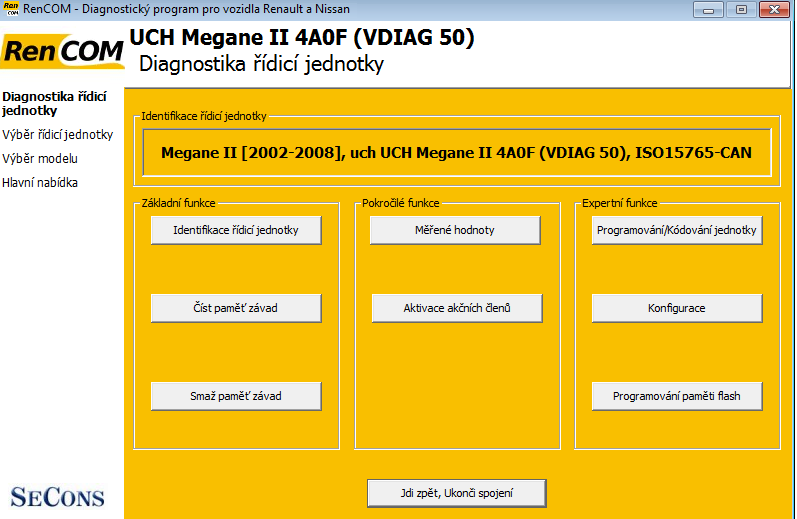Start Programování paměti flash
The width and height of the screenshot is (797, 519).
coord(677,396)
